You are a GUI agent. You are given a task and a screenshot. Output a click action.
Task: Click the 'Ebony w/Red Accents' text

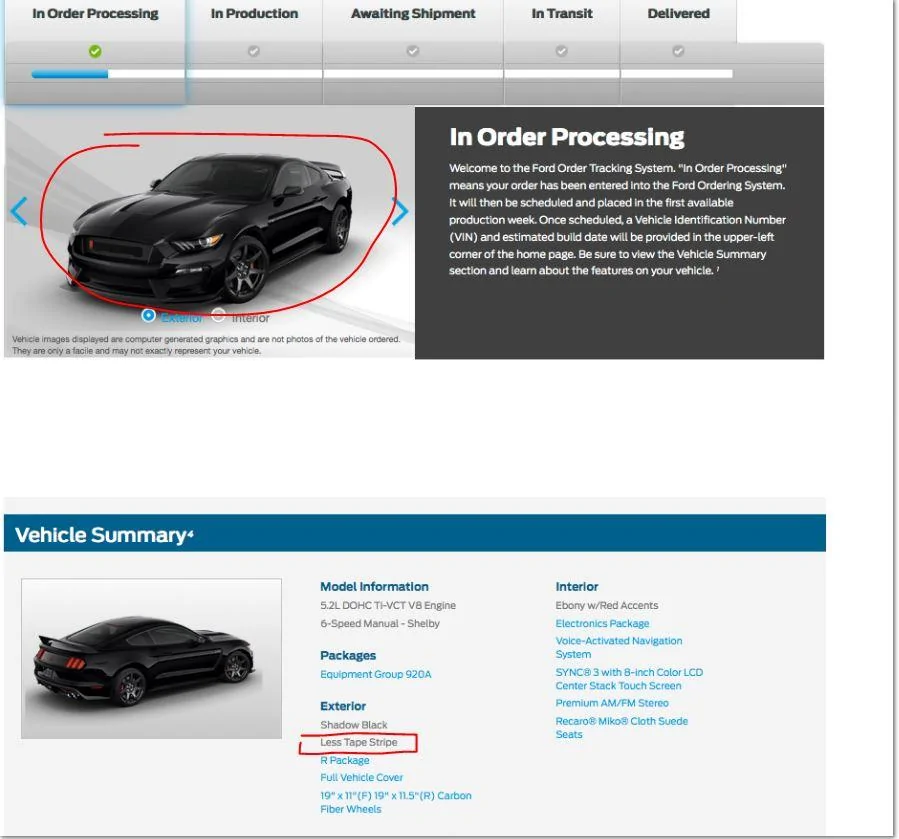(x=607, y=606)
